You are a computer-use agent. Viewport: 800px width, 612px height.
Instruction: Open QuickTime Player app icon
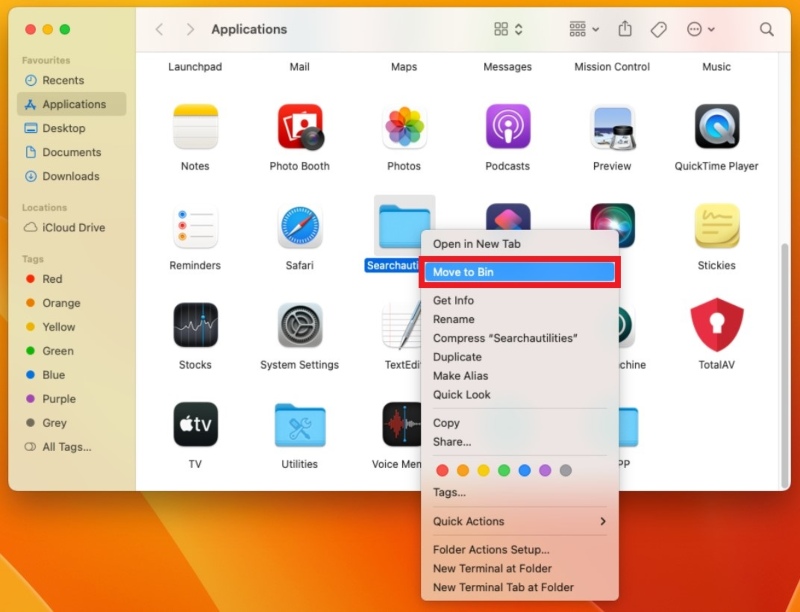[717, 126]
